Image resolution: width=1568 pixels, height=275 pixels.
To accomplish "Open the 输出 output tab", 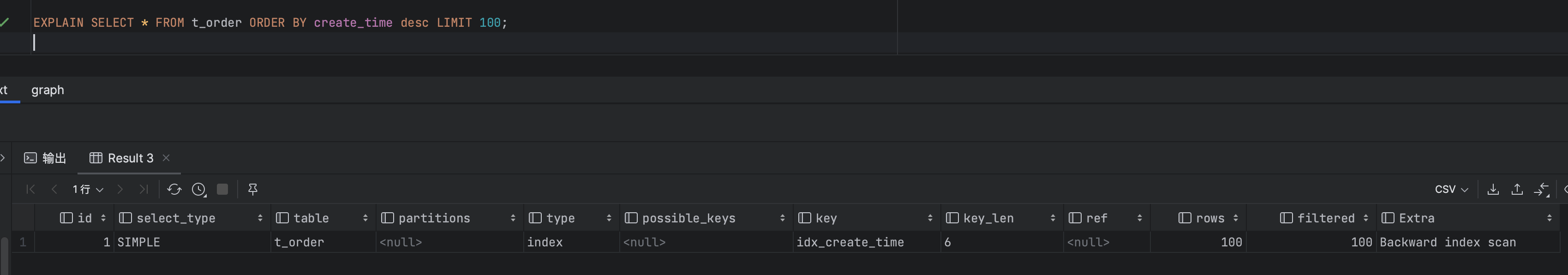I will pyautogui.click(x=45, y=158).
